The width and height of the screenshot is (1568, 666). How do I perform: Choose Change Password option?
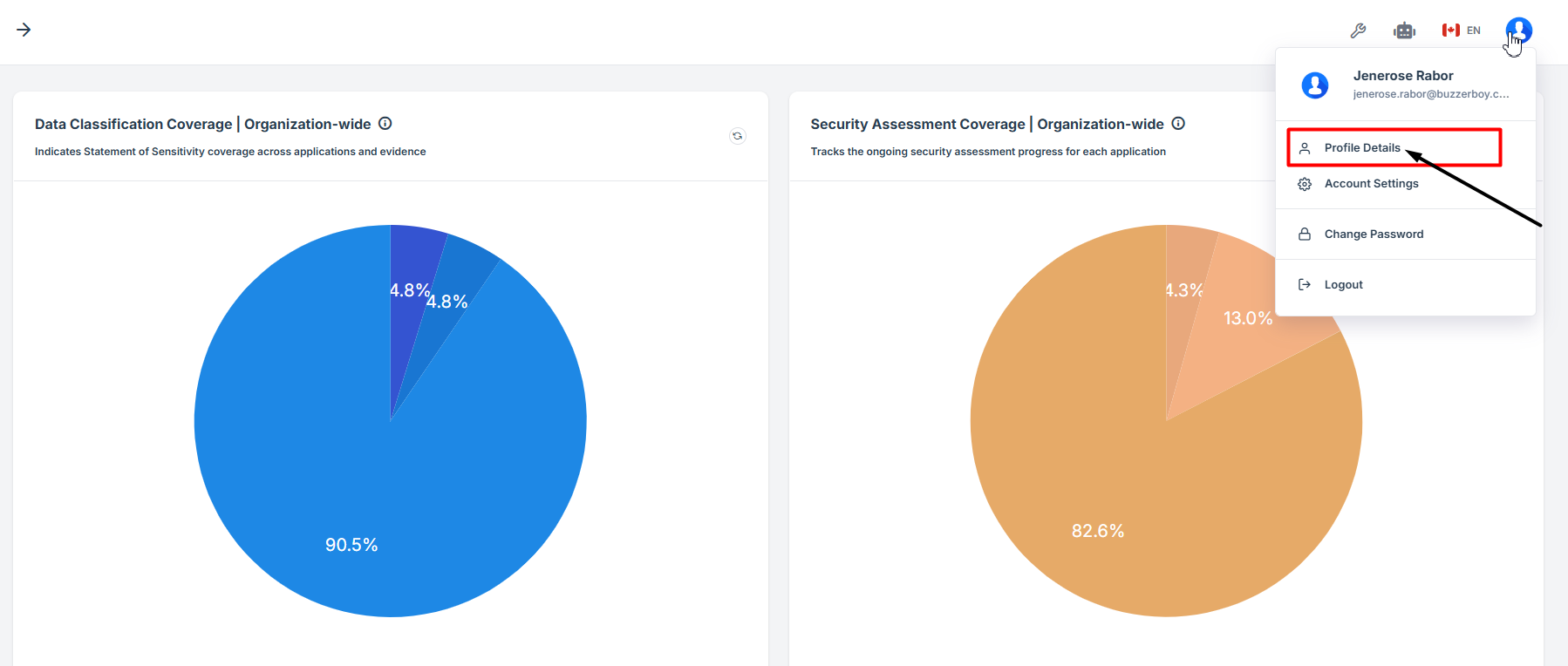(1374, 234)
